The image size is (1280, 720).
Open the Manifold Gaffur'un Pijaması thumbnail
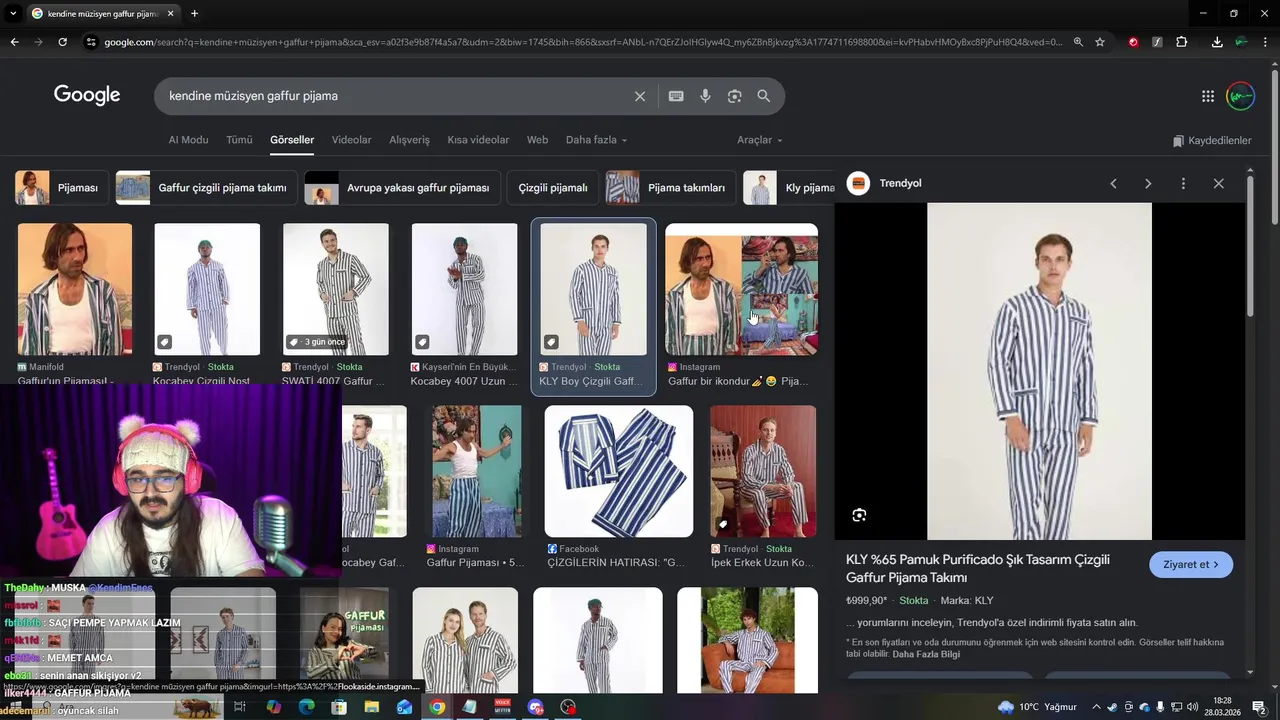(x=75, y=290)
